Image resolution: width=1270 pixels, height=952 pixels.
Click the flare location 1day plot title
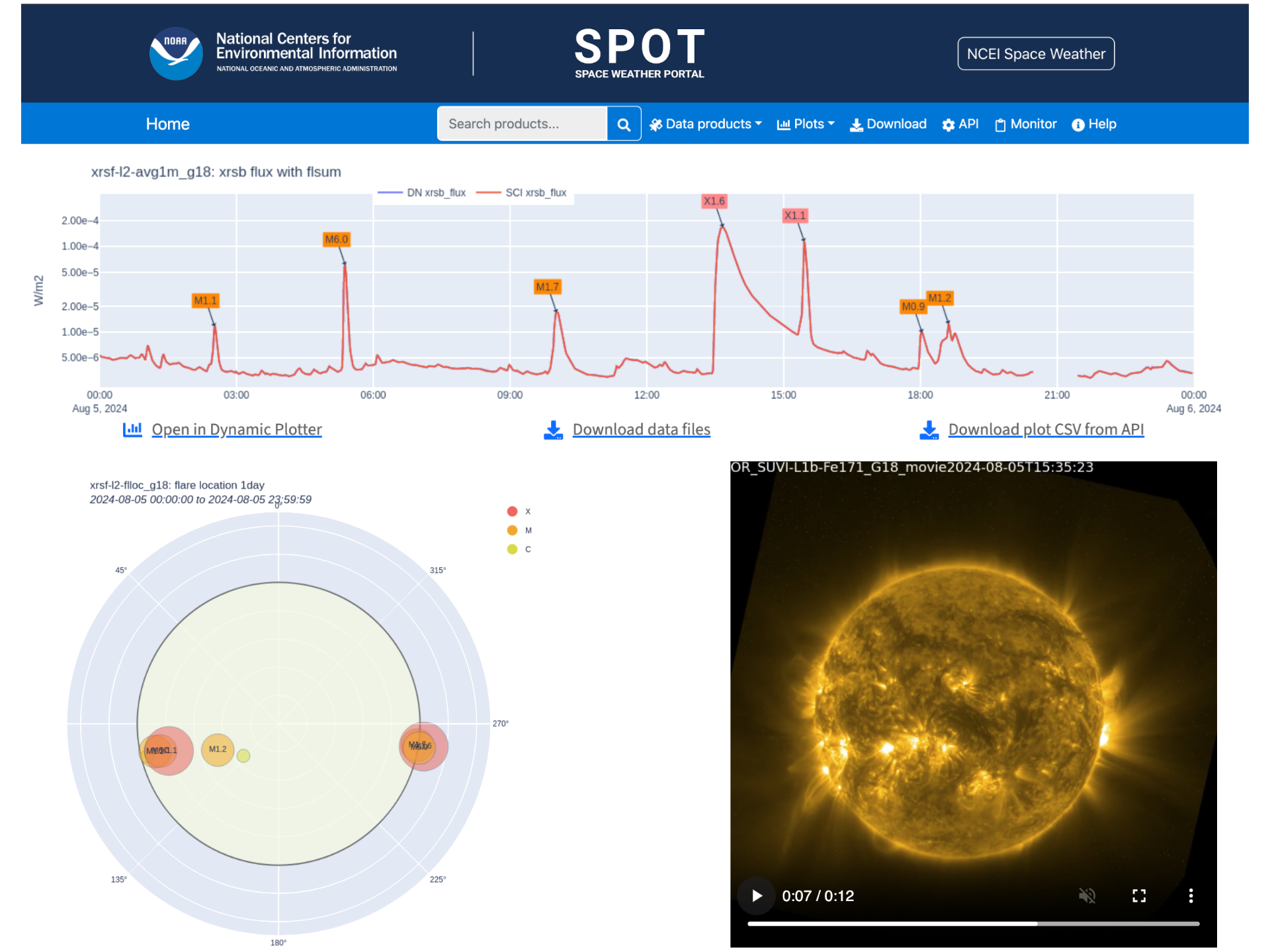[x=177, y=485]
